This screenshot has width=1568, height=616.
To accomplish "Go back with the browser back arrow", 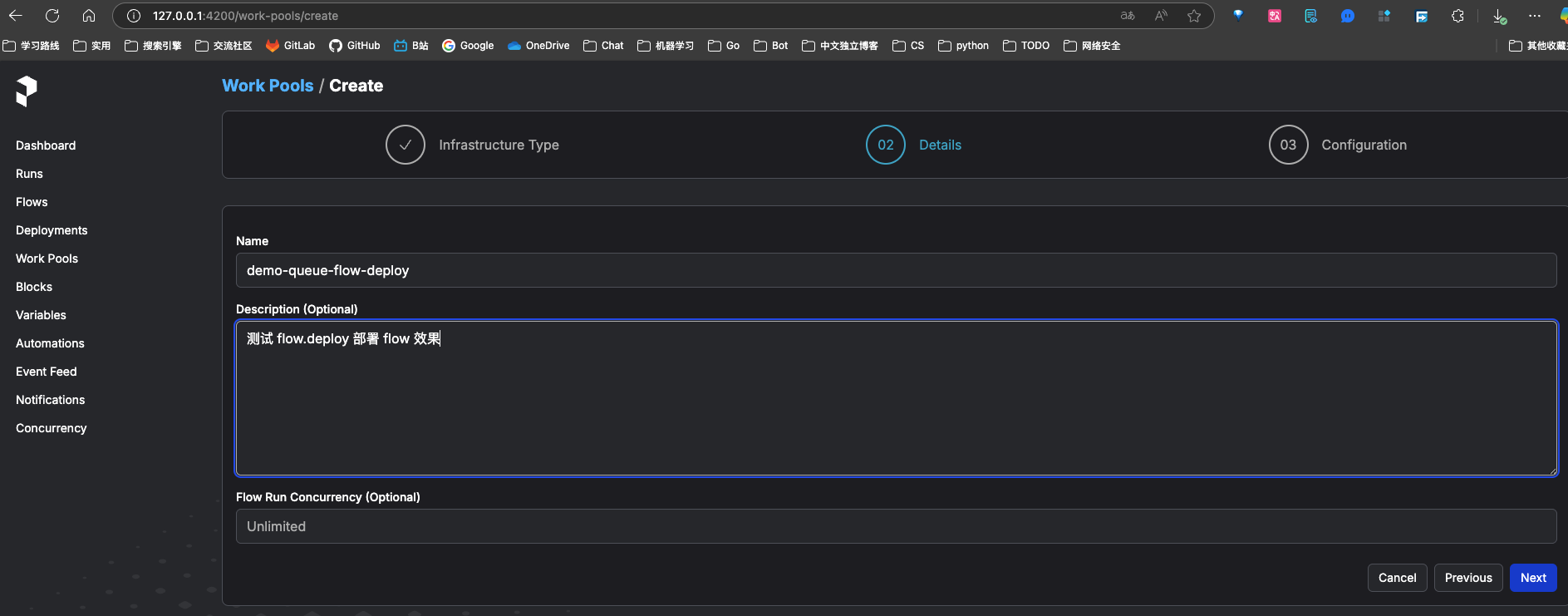I will tap(16, 16).
